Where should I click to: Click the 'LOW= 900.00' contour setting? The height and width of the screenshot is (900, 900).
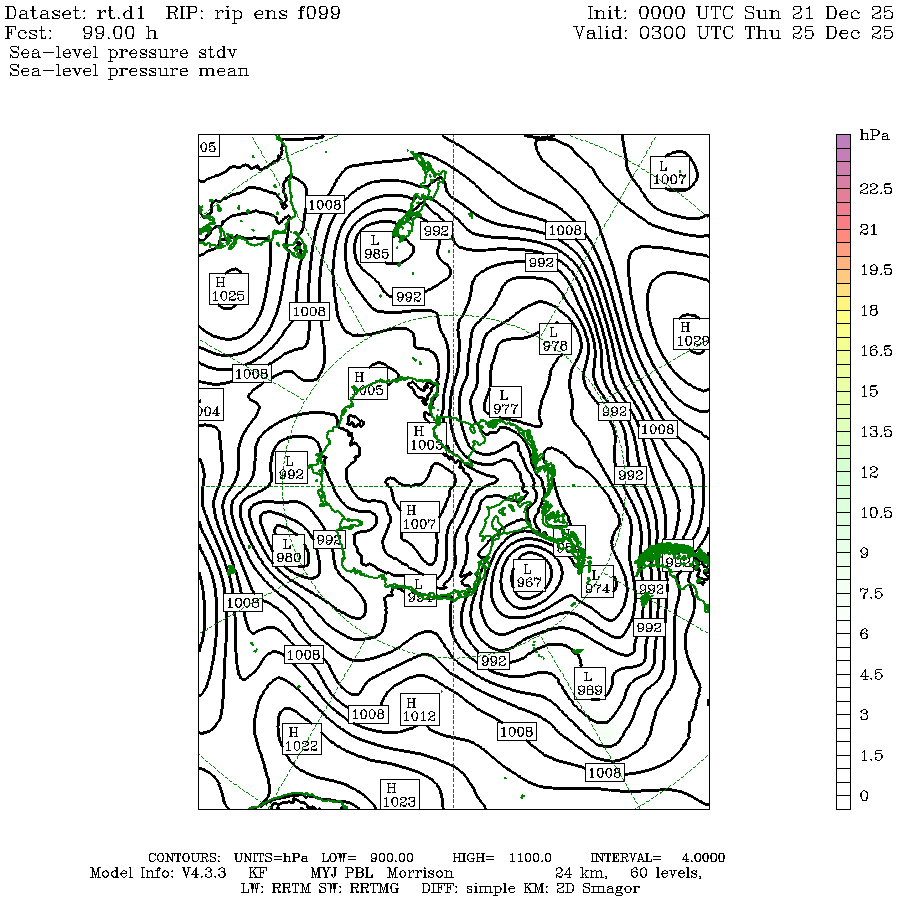coord(367,858)
